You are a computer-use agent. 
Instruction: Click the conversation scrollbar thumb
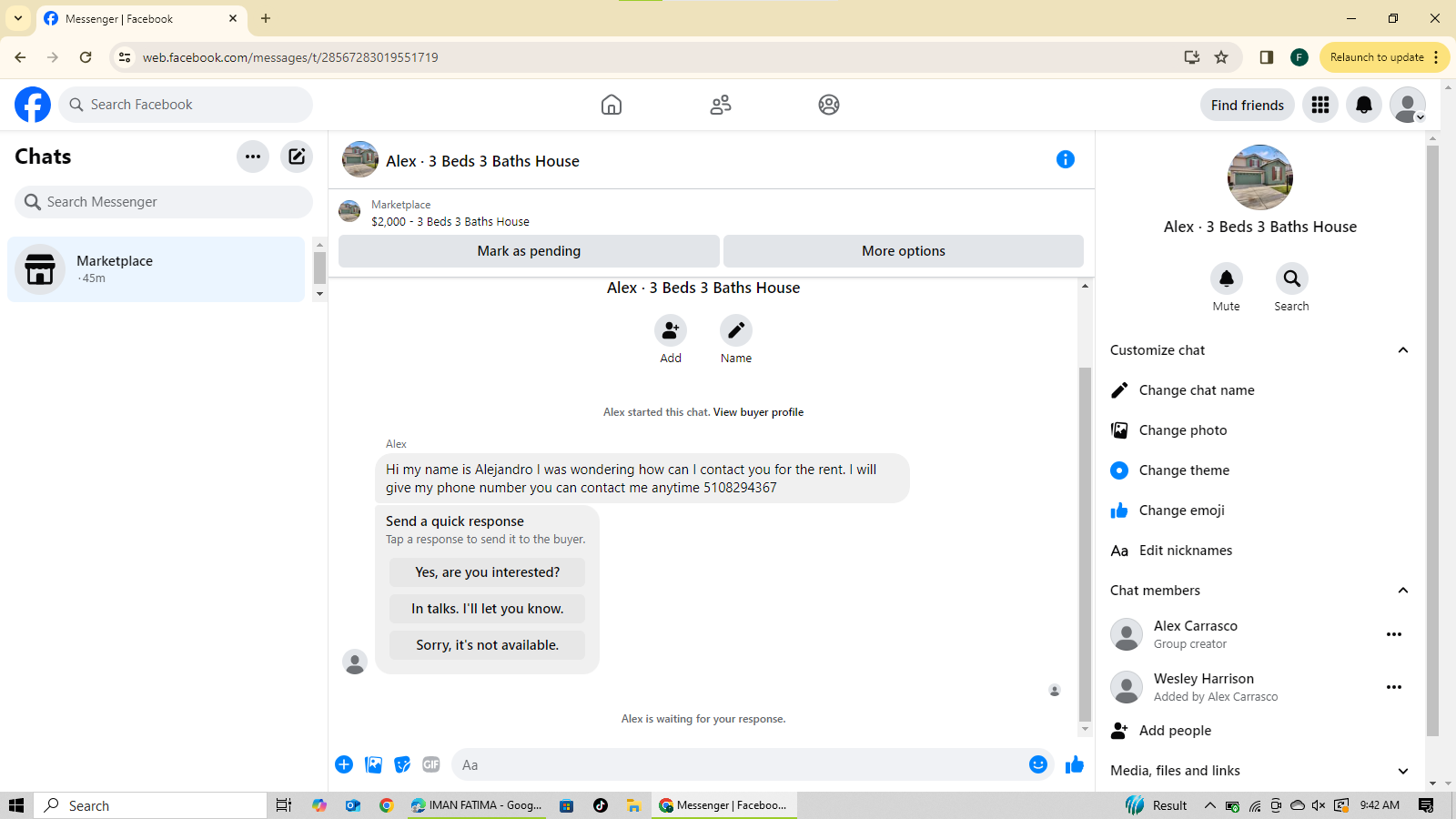[1085, 543]
